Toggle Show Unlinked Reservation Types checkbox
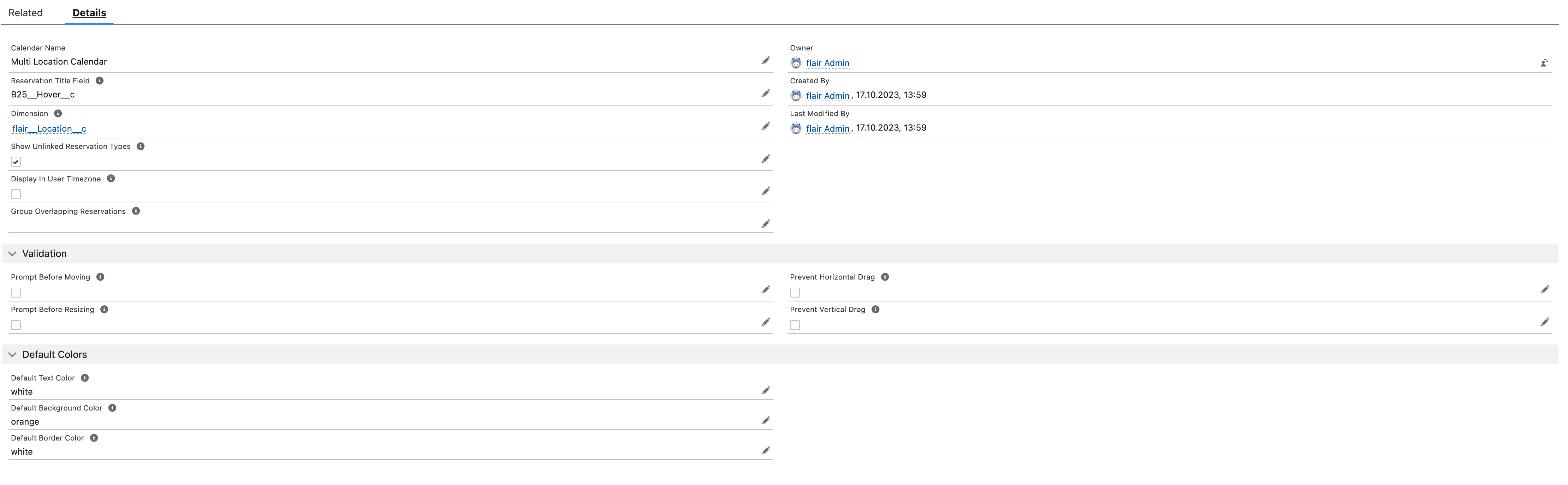This screenshot has height=485, width=1568. (x=16, y=162)
